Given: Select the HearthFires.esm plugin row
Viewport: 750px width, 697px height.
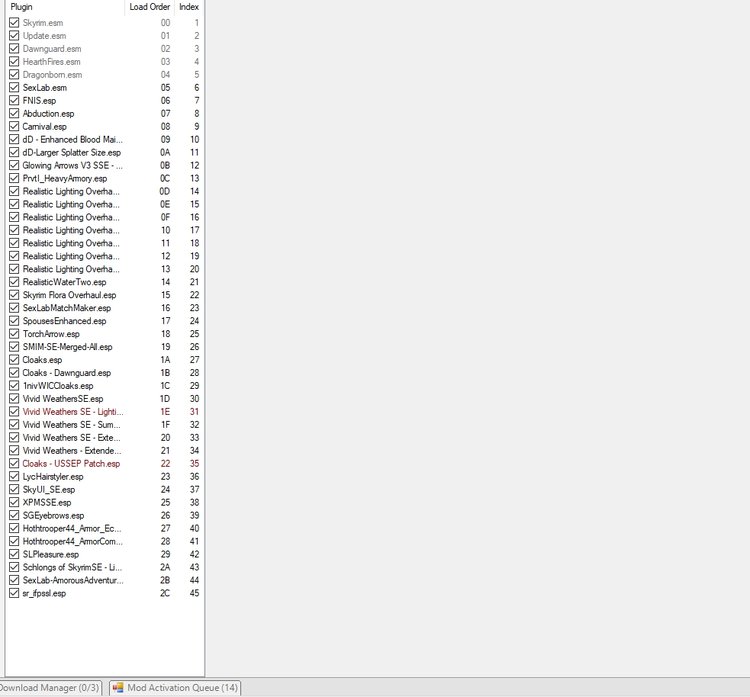Looking at the screenshot, I should click(104, 62).
